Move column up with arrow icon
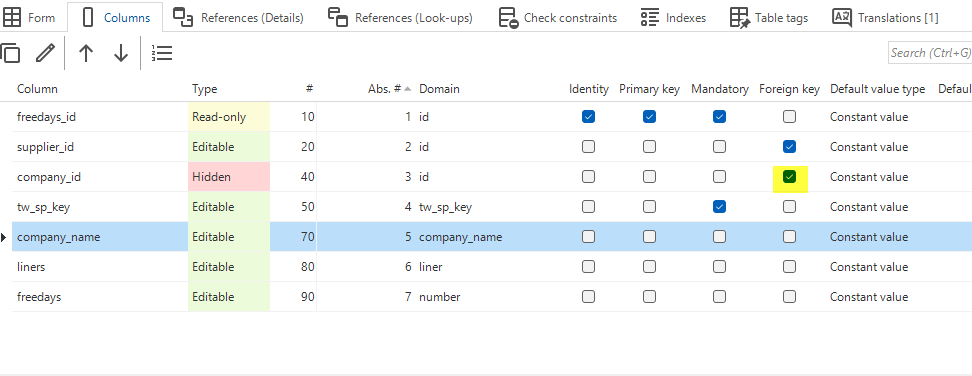This screenshot has width=972, height=376. click(x=86, y=53)
